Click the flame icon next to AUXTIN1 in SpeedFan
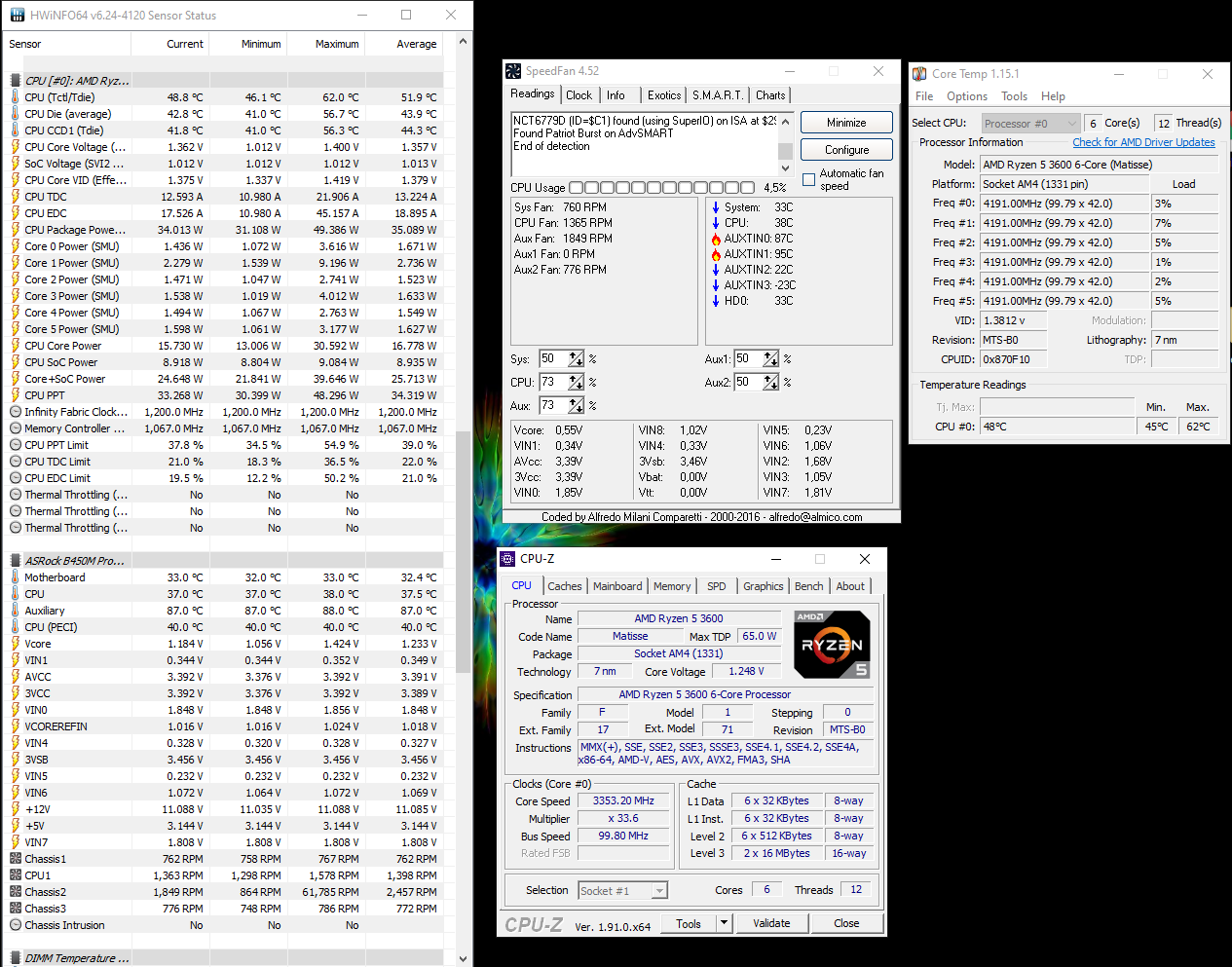Image resolution: width=1232 pixels, height=967 pixels. [716, 254]
